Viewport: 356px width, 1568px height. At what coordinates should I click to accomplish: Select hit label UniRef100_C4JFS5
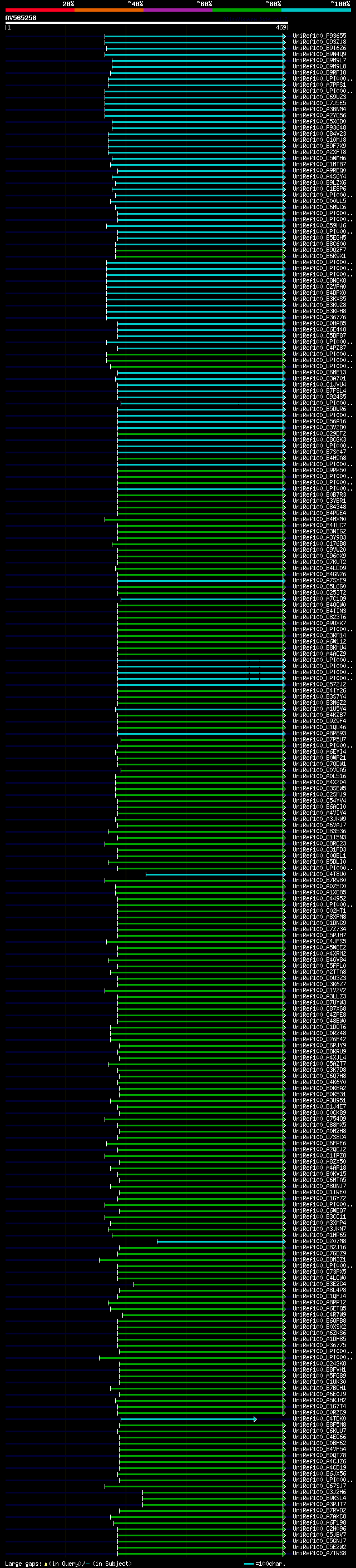pyautogui.click(x=319, y=942)
